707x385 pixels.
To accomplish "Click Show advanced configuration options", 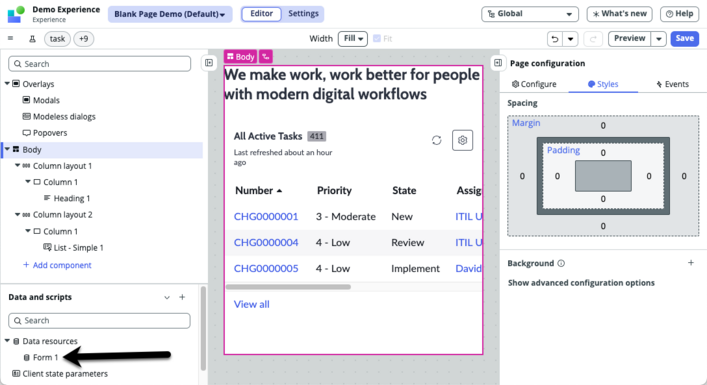I will (x=581, y=283).
